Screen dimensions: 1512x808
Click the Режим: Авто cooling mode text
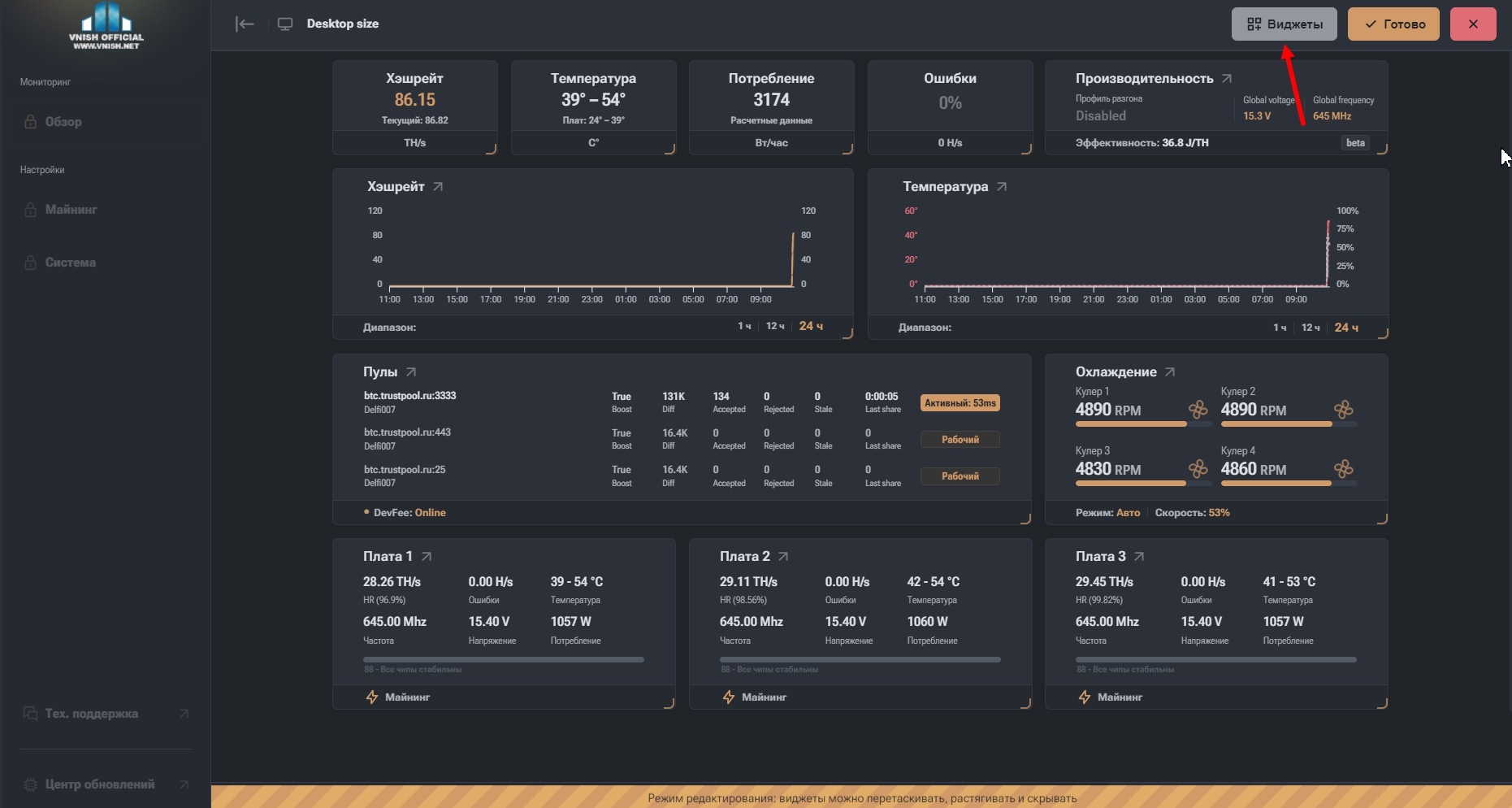click(1107, 513)
